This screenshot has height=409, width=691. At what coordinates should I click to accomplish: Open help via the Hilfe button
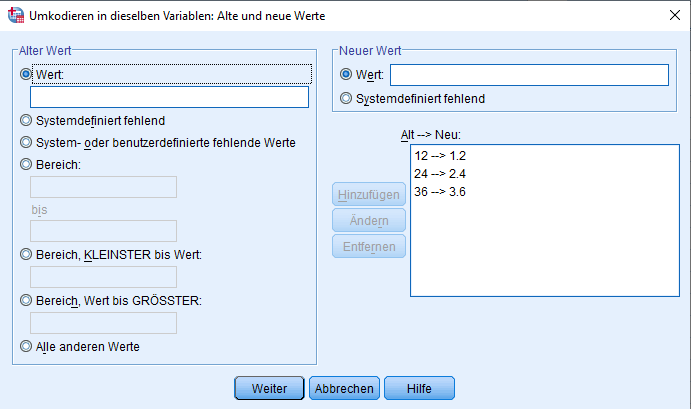coord(419,388)
